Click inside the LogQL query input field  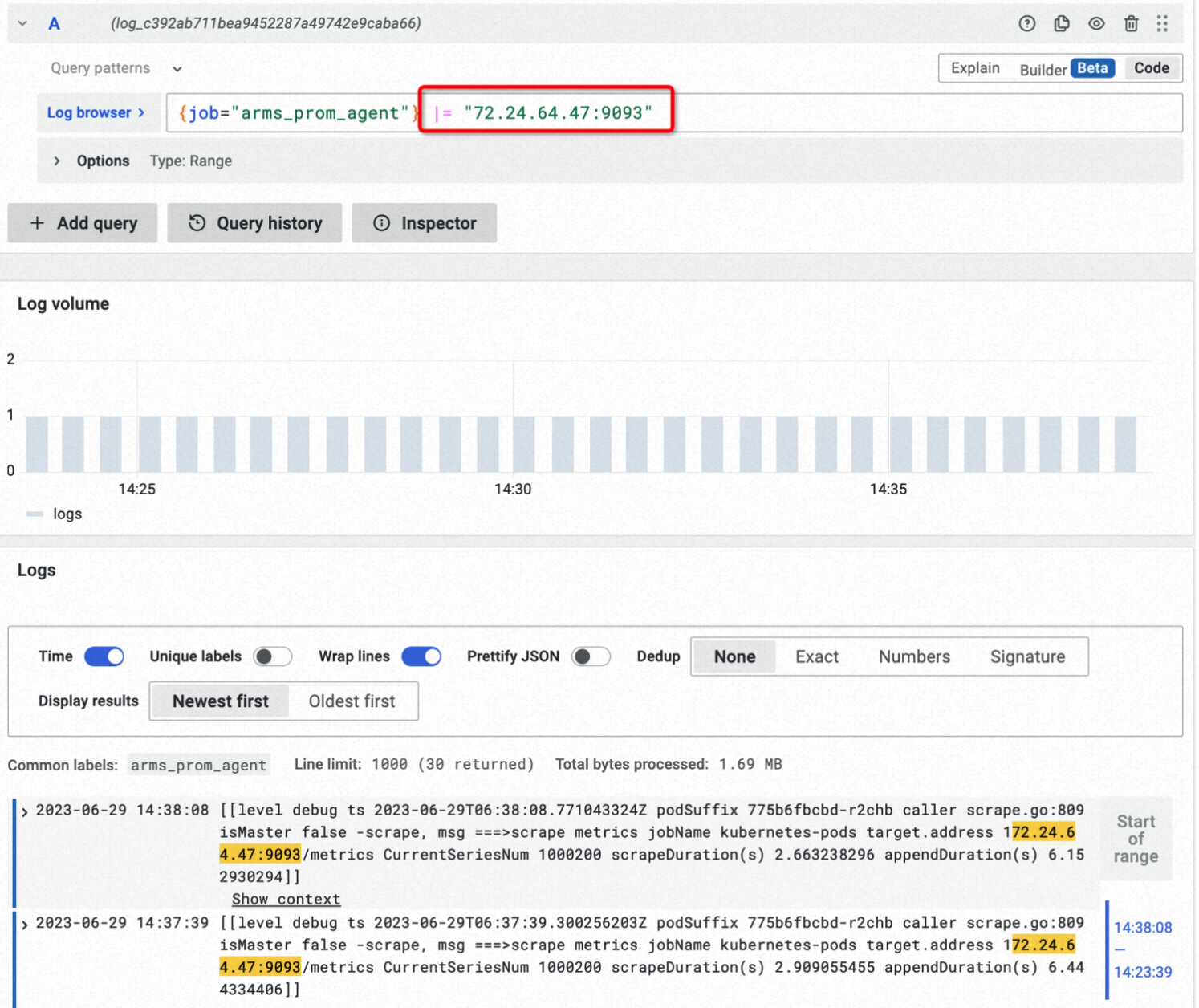674,112
